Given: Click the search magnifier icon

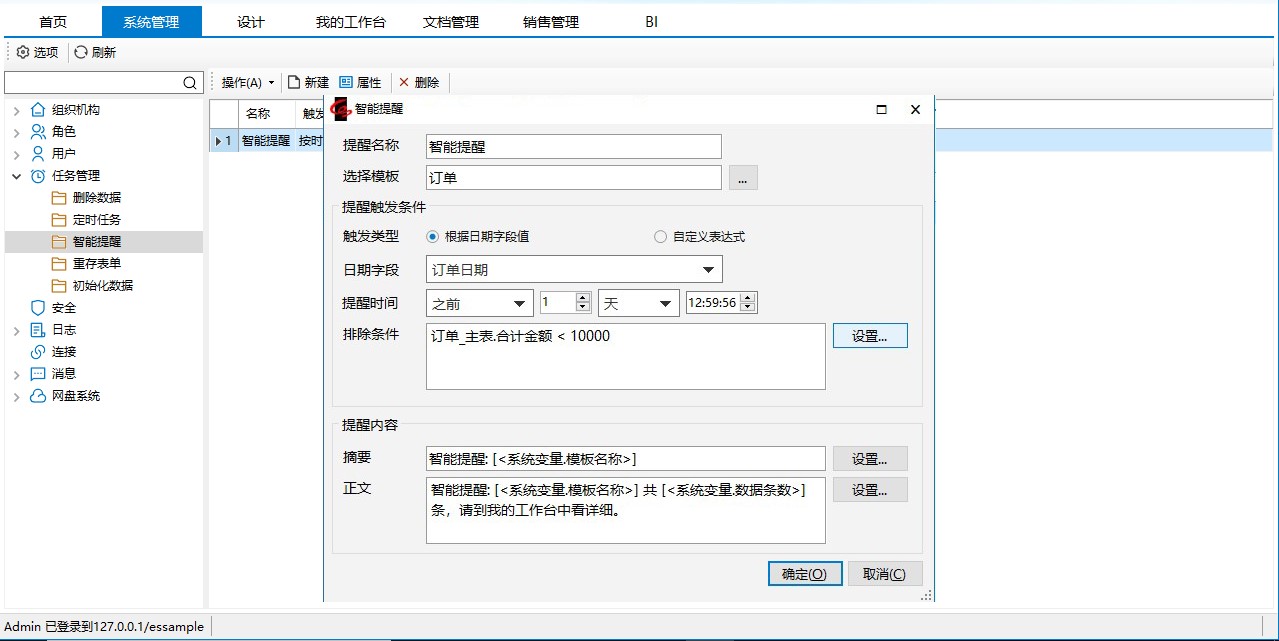Looking at the screenshot, I should [190, 83].
